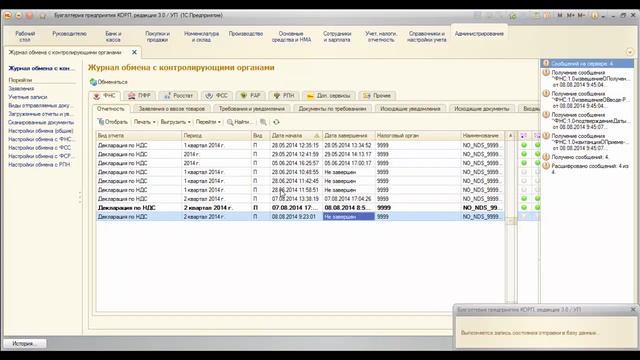
Task: Expand the section panel dropdown arrow at right
Action: [629, 52]
